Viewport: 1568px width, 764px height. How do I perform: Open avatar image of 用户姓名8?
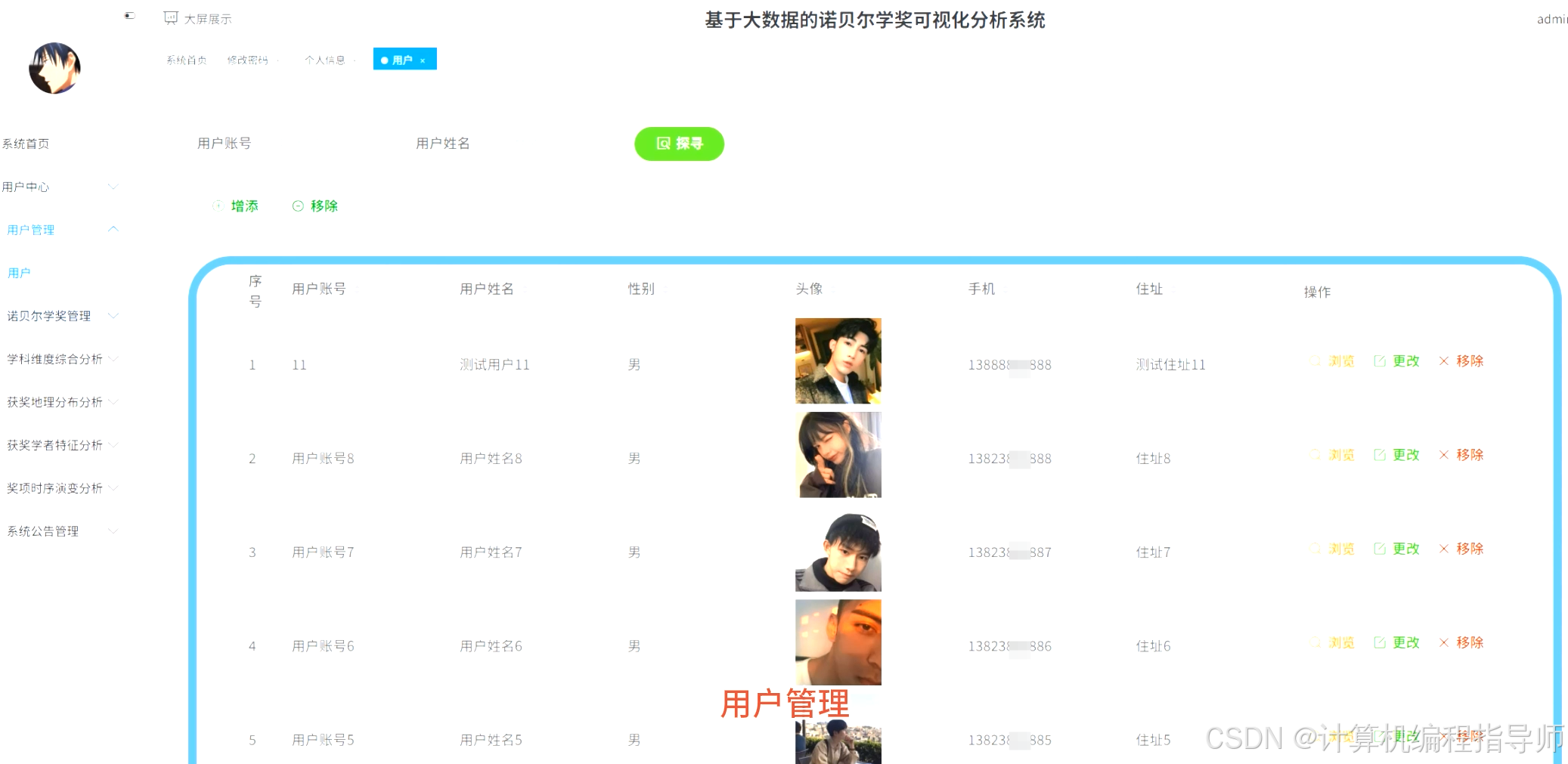(x=838, y=455)
